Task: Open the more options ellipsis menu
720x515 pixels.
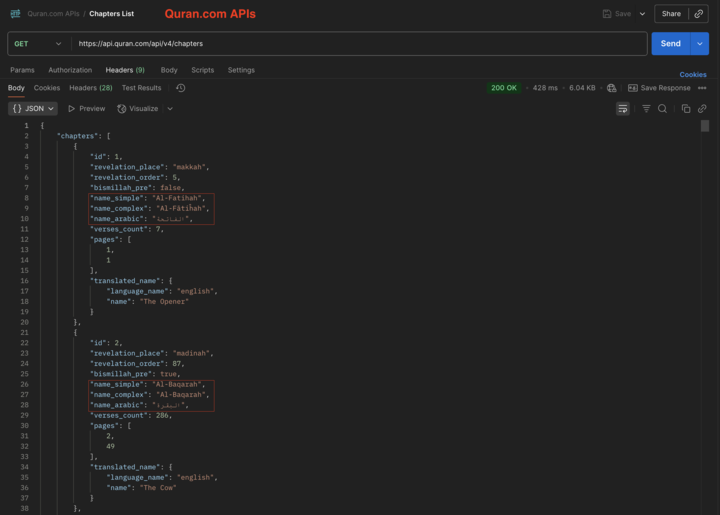Action: (702, 88)
